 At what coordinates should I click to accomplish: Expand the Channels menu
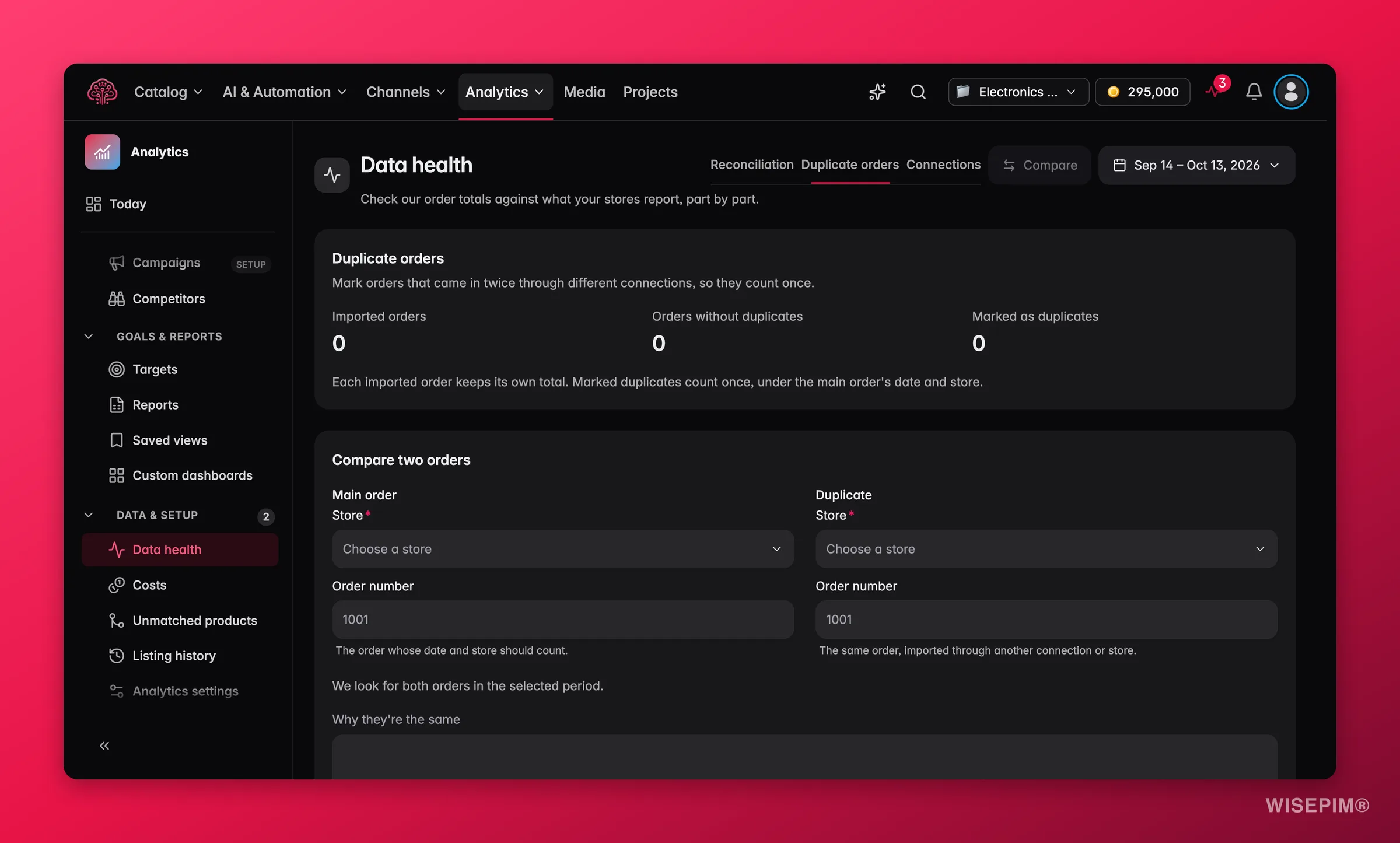(x=405, y=92)
